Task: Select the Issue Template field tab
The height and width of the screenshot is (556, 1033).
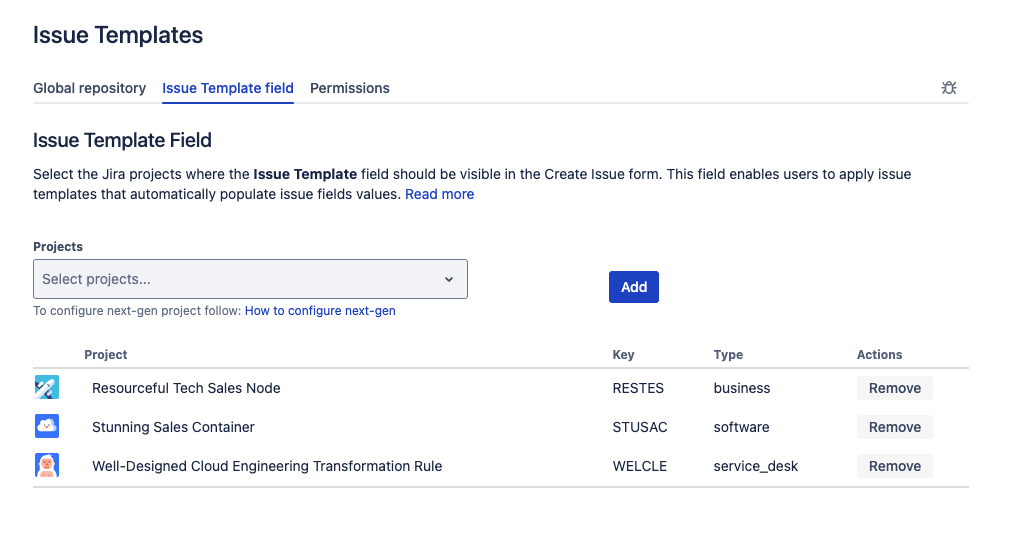Action: pyautogui.click(x=228, y=88)
